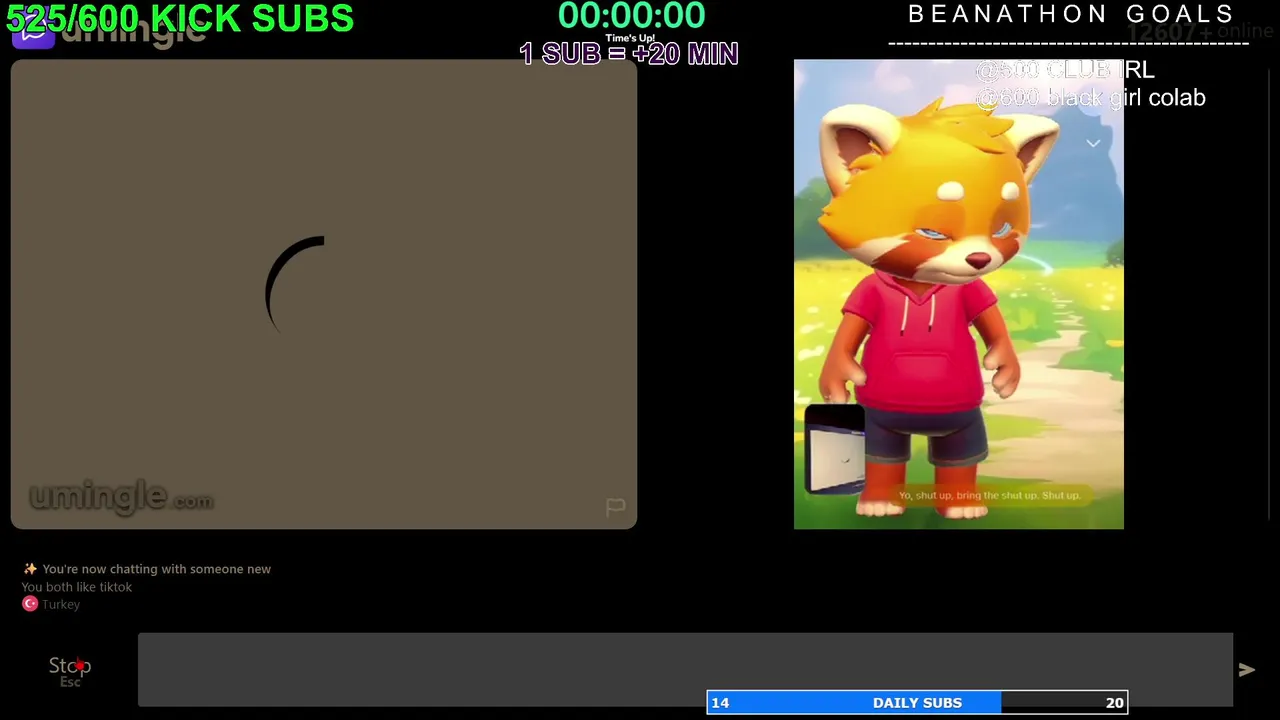Click the chat message input field

[685, 669]
